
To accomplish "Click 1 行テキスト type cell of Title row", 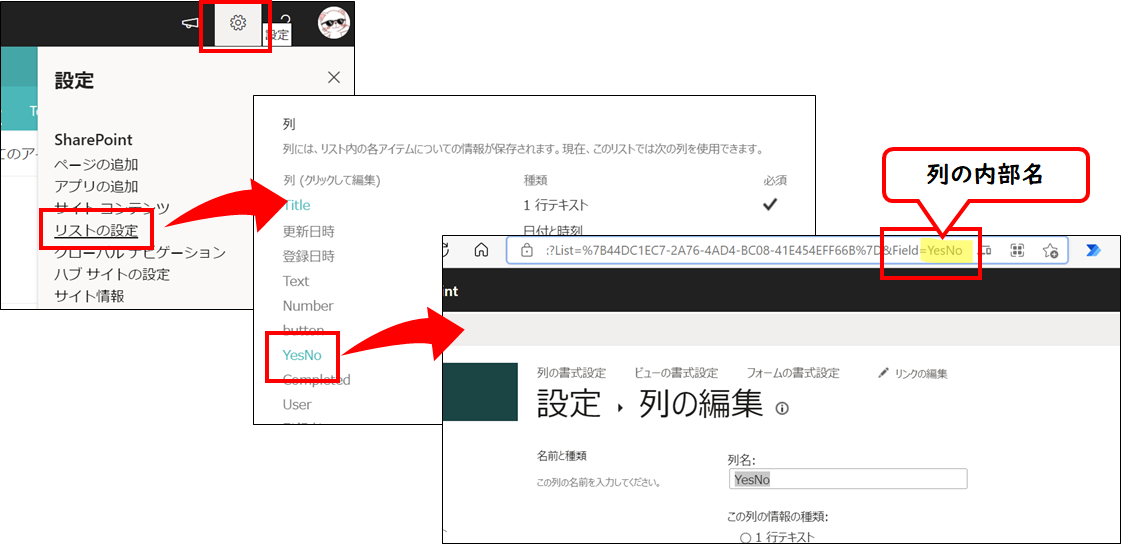I will (x=555, y=205).
